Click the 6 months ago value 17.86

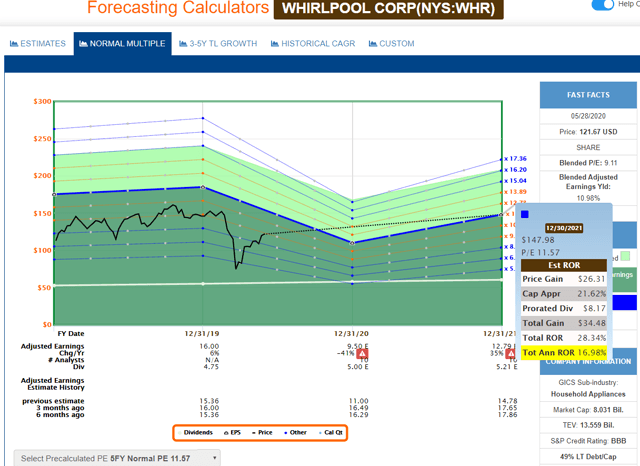tap(507, 415)
